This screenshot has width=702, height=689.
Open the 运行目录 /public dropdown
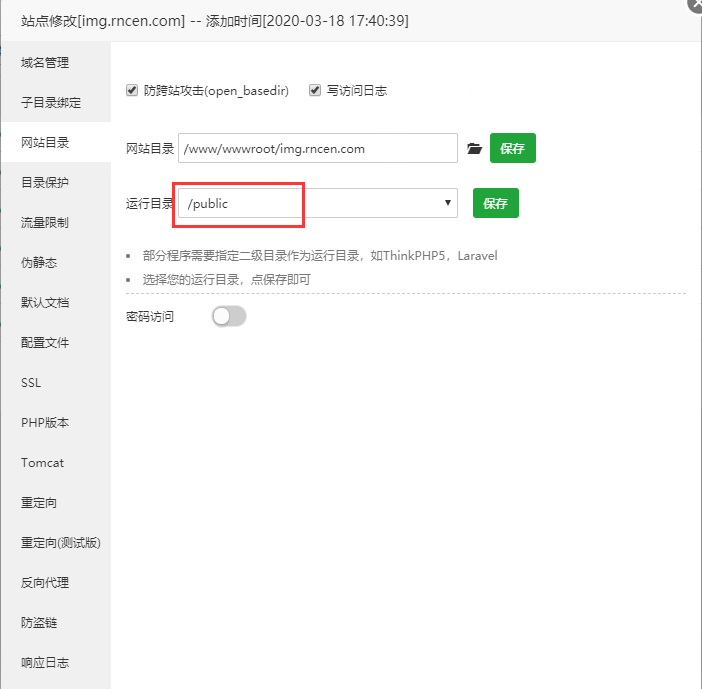click(318, 203)
